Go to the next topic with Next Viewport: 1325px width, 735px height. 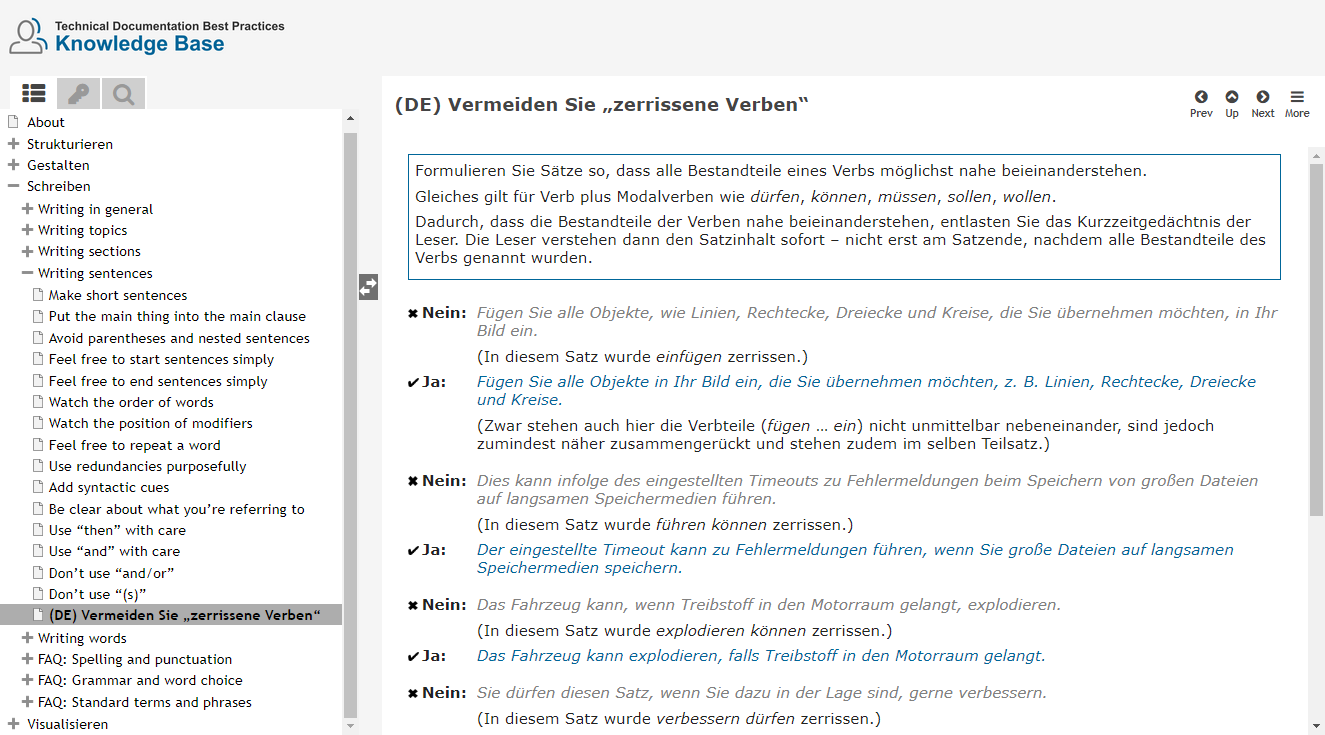pyautogui.click(x=1263, y=104)
